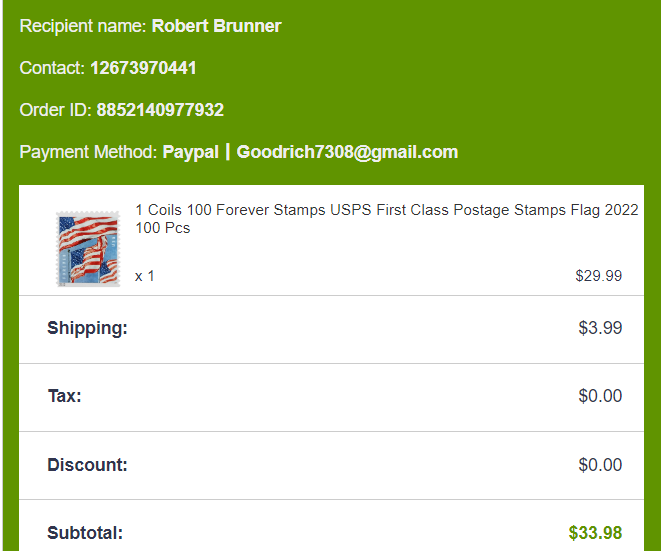Click the green subtotal amount $33.98

tap(595, 533)
